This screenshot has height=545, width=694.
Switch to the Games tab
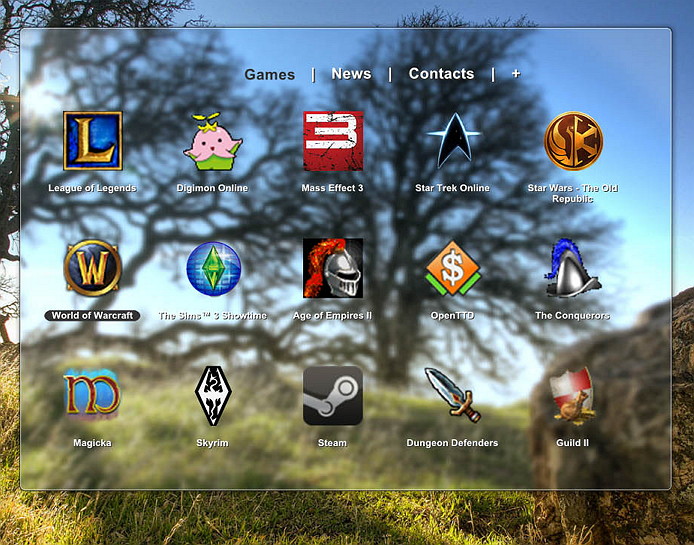point(270,74)
